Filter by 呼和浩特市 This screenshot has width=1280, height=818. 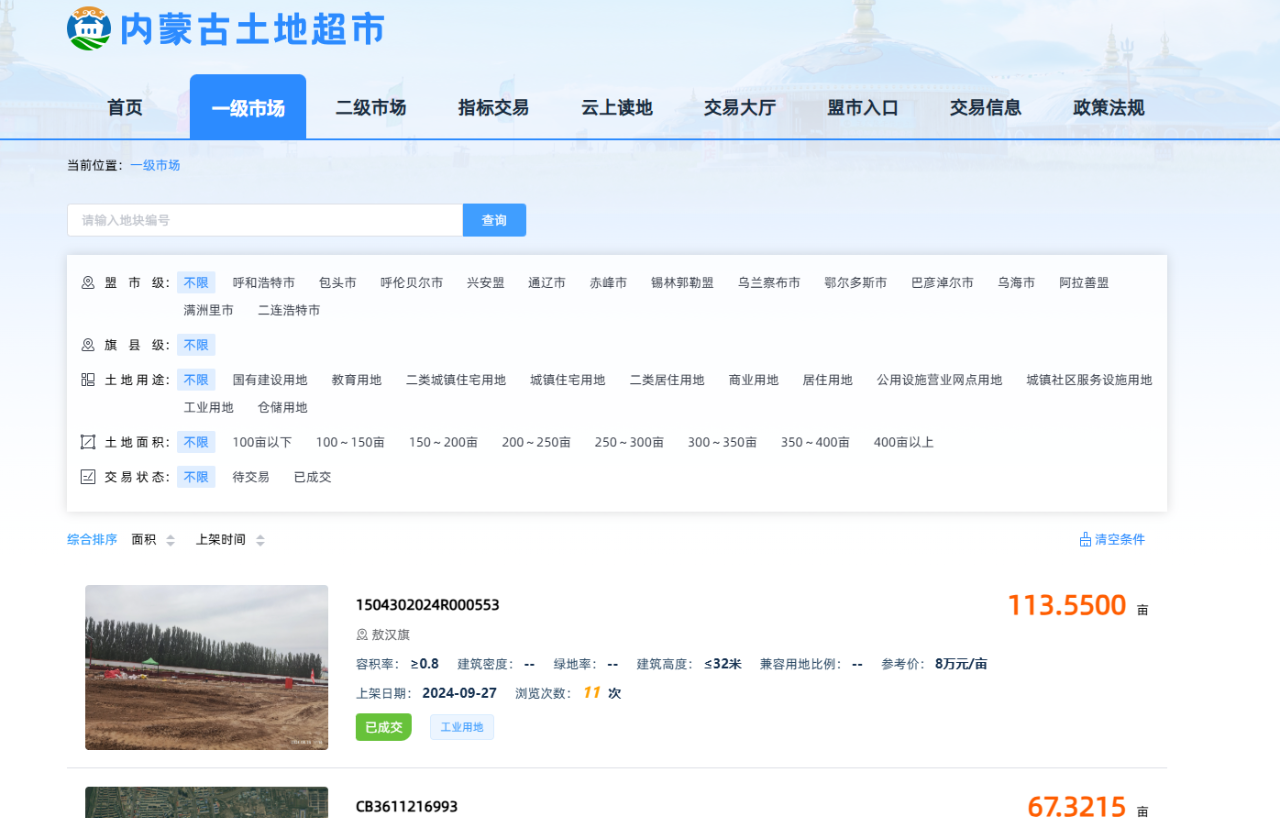[264, 283]
